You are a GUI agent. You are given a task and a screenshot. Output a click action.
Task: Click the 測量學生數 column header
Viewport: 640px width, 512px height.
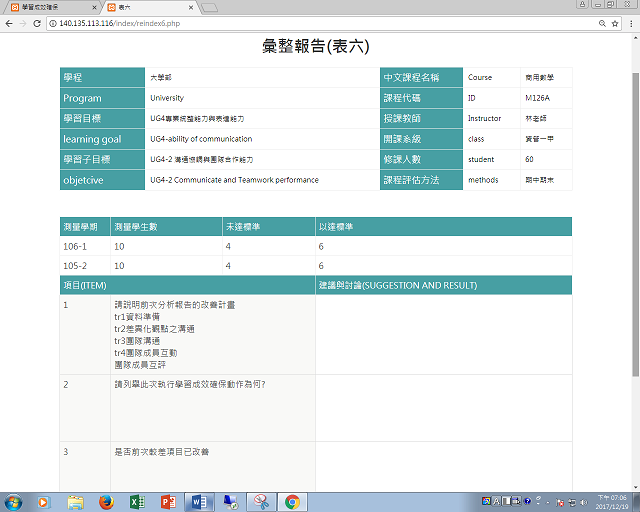click(x=166, y=227)
